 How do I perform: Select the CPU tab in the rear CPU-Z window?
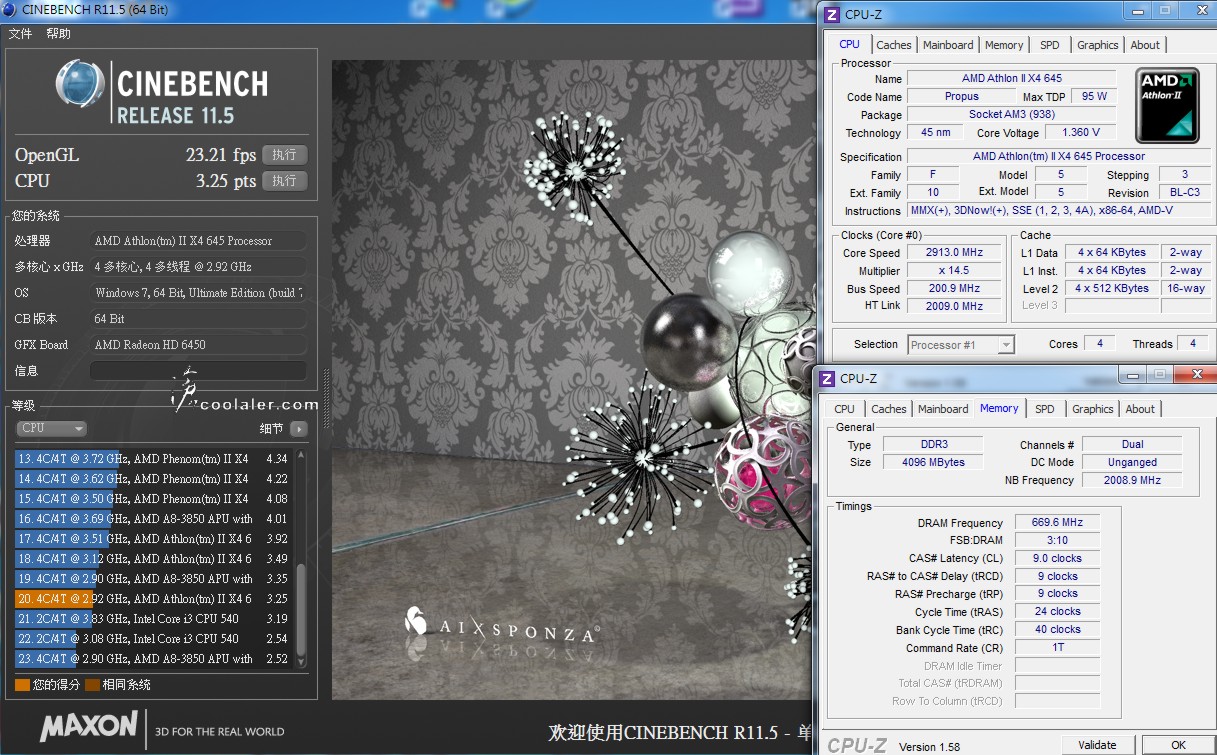click(849, 44)
